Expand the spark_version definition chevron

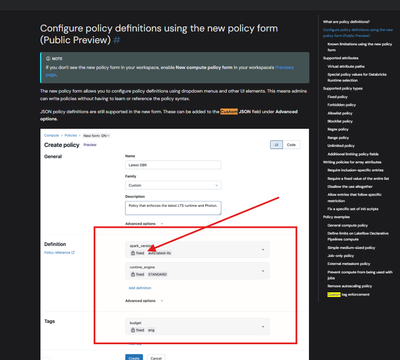click(x=263, y=249)
